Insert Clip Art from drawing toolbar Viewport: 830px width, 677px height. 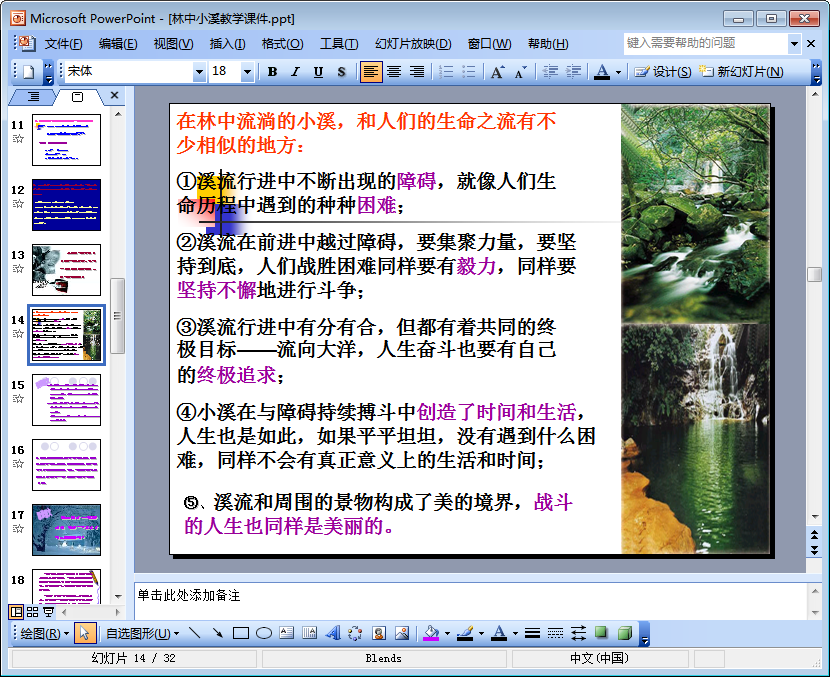tap(378, 633)
